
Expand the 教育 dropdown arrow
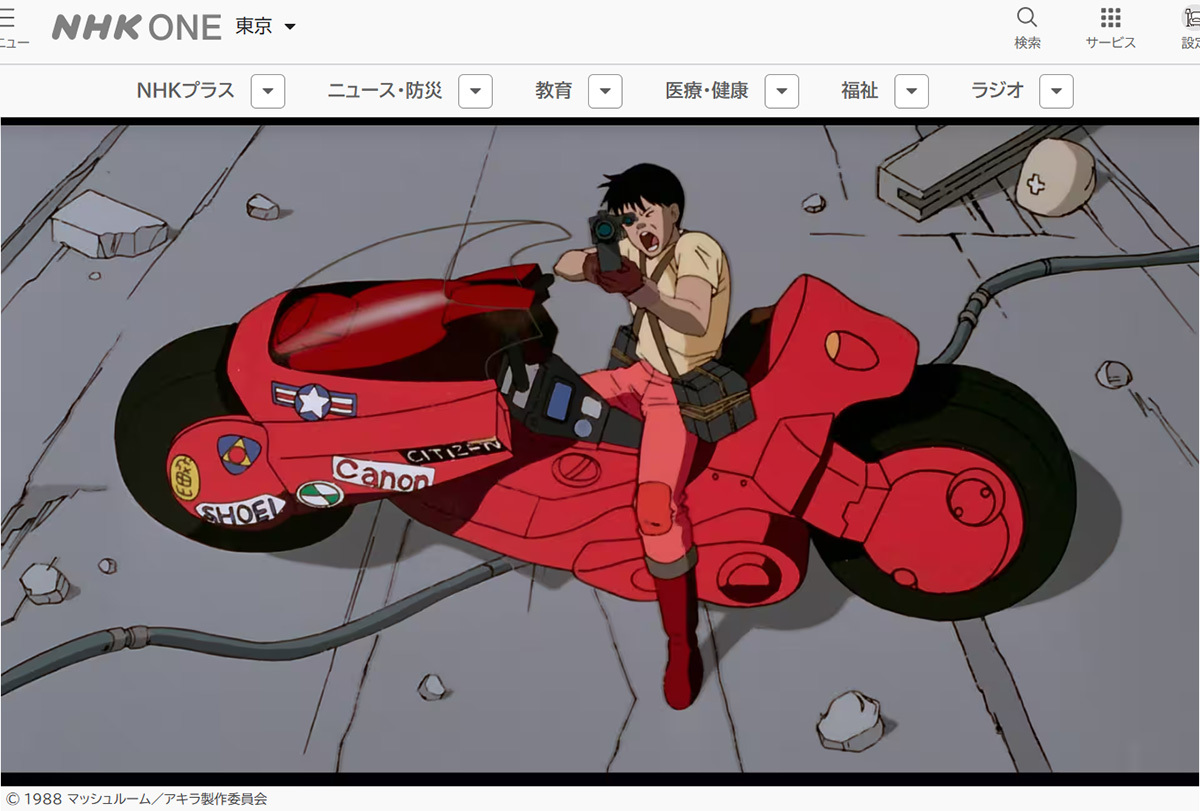pos(605,91)
